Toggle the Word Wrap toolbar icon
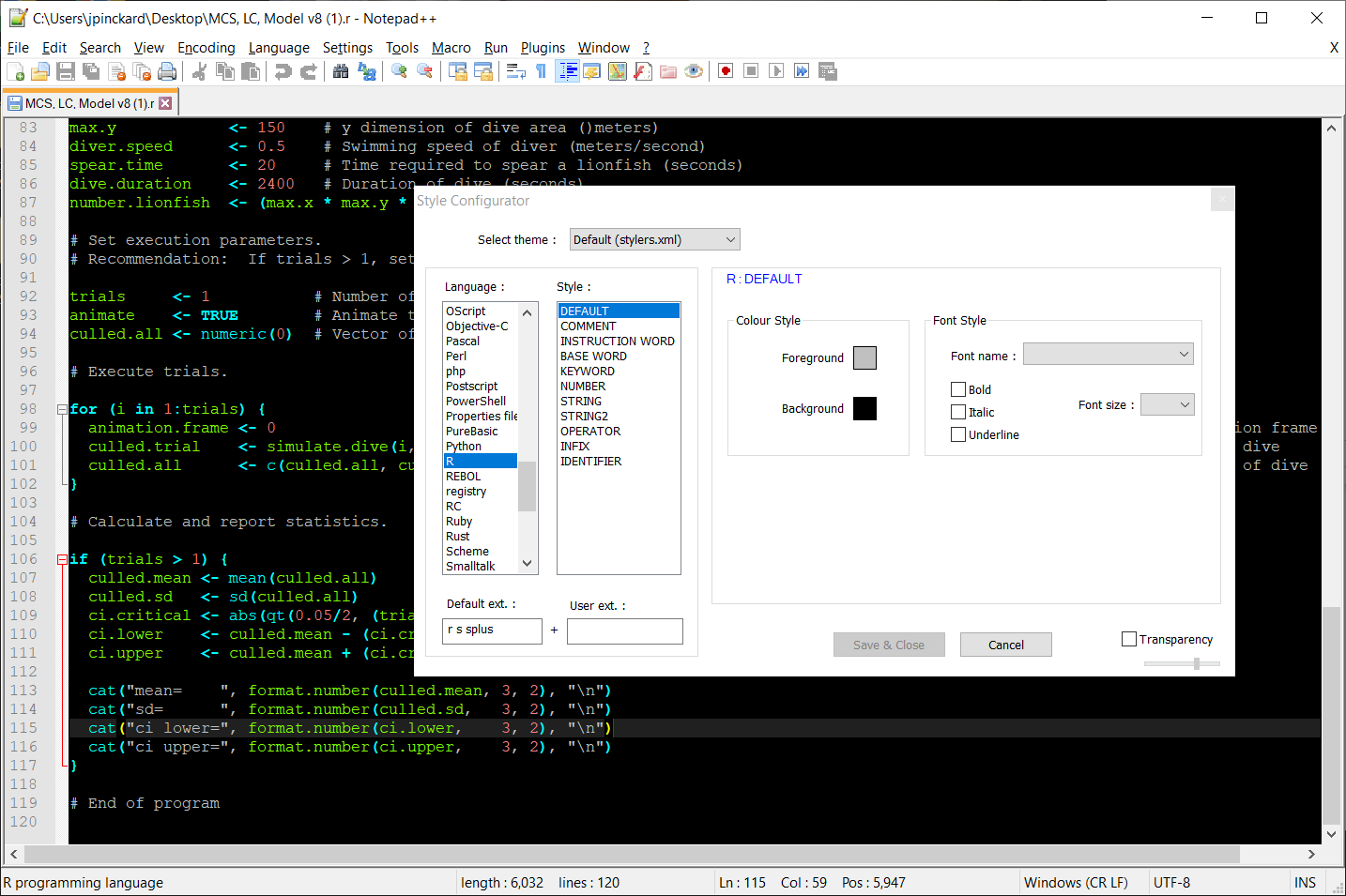This screenshot has height=896, width=1346. (x=515, y=71)
